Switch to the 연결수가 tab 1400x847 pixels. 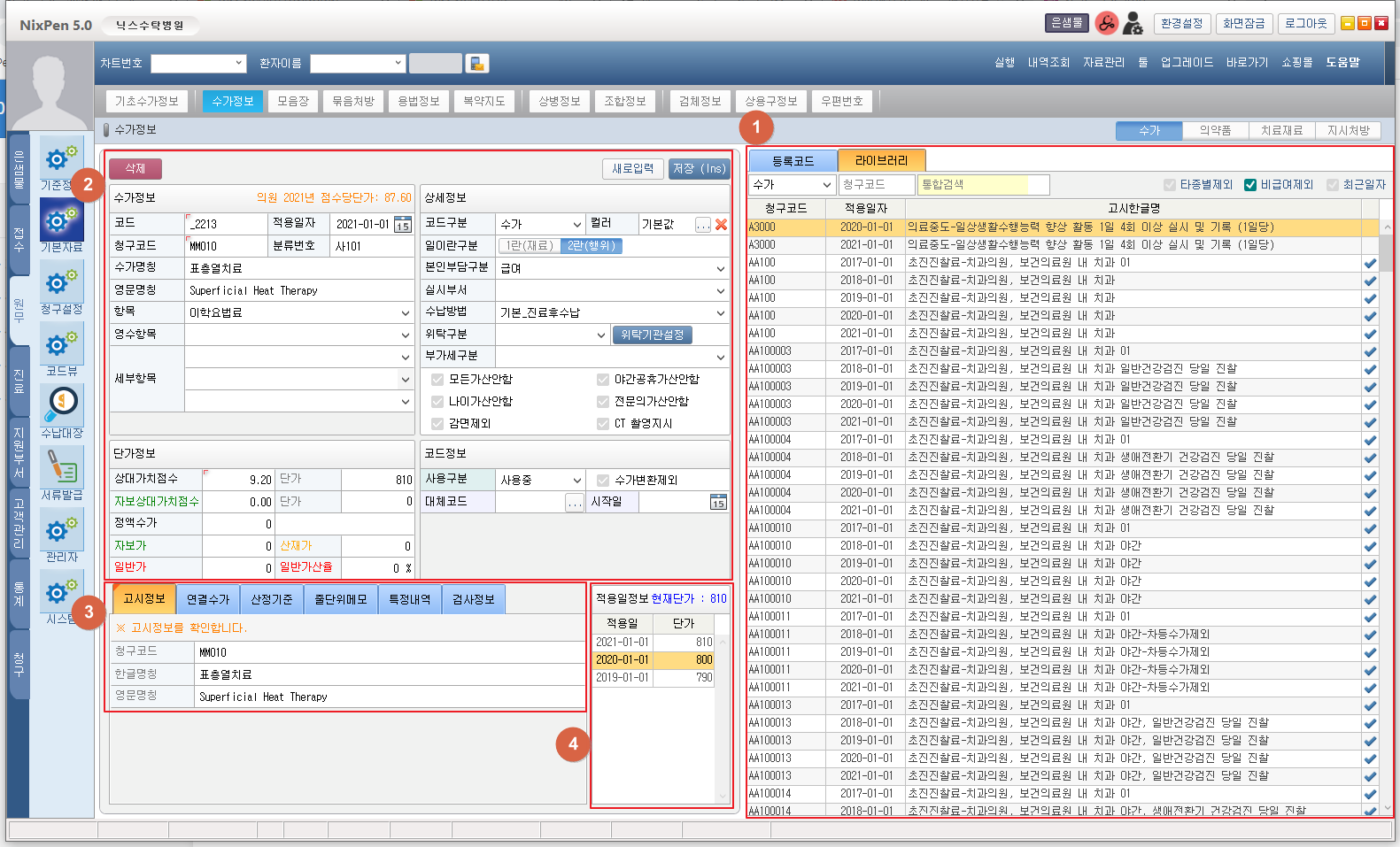tap(208, 599)
